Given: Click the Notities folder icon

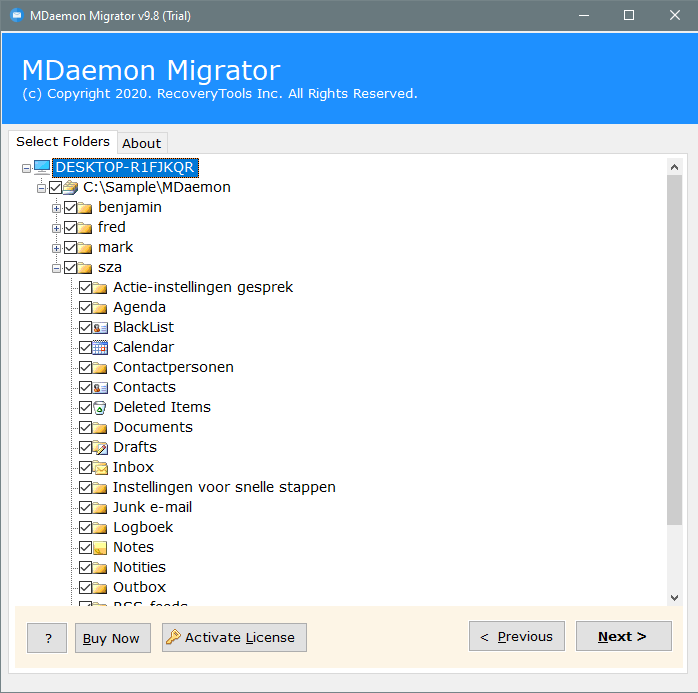Looking at the screenshot, I should pos(100,568).
